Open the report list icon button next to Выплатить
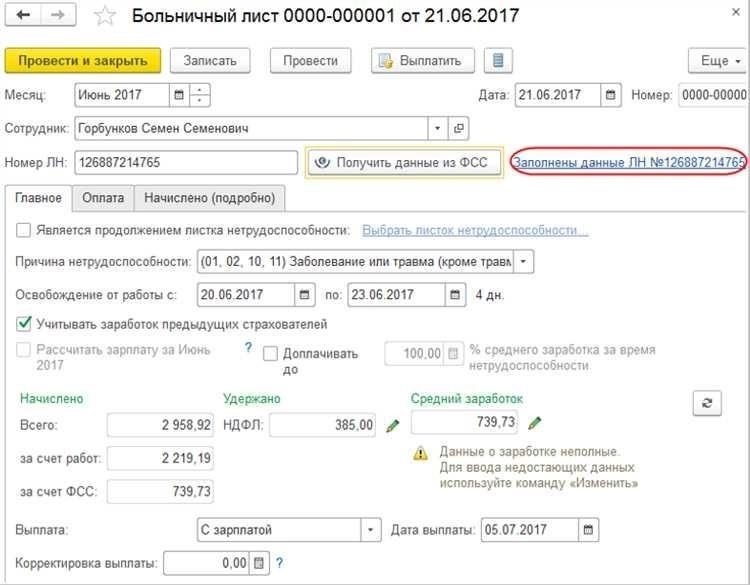750x585 pixels. tap(498, 61)
